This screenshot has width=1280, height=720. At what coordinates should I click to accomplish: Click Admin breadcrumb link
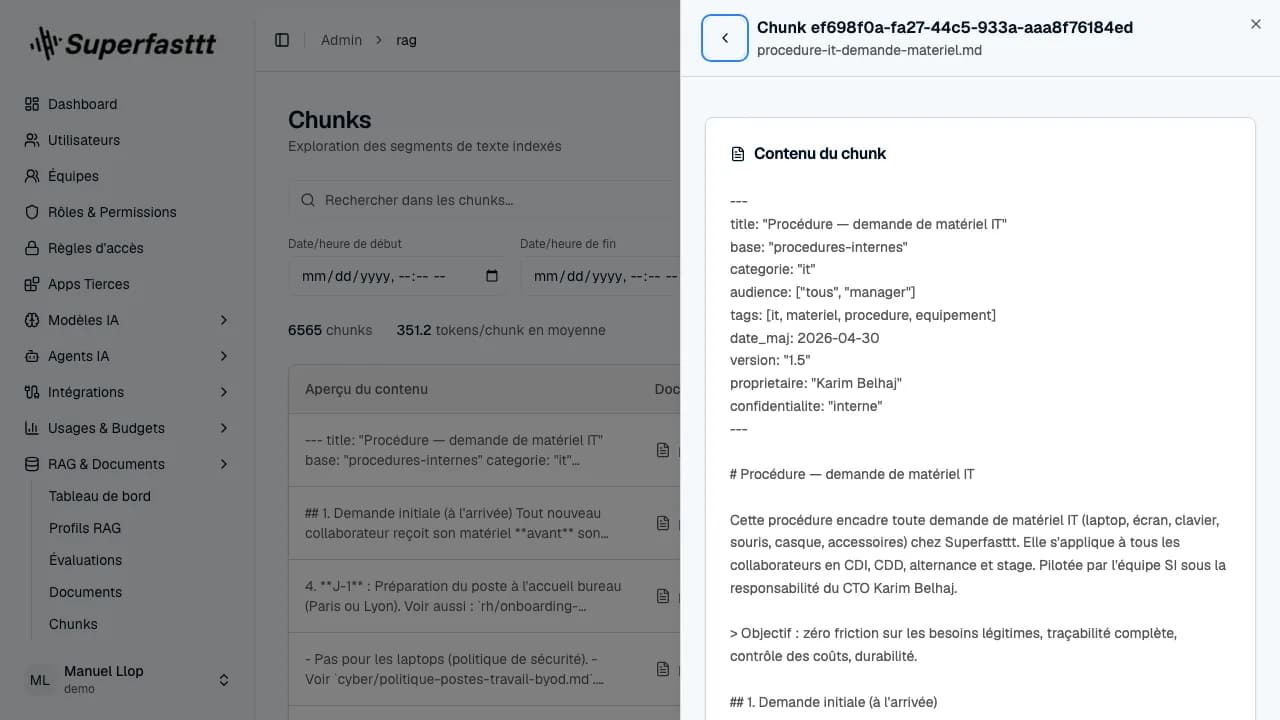(x=341, y=40)
